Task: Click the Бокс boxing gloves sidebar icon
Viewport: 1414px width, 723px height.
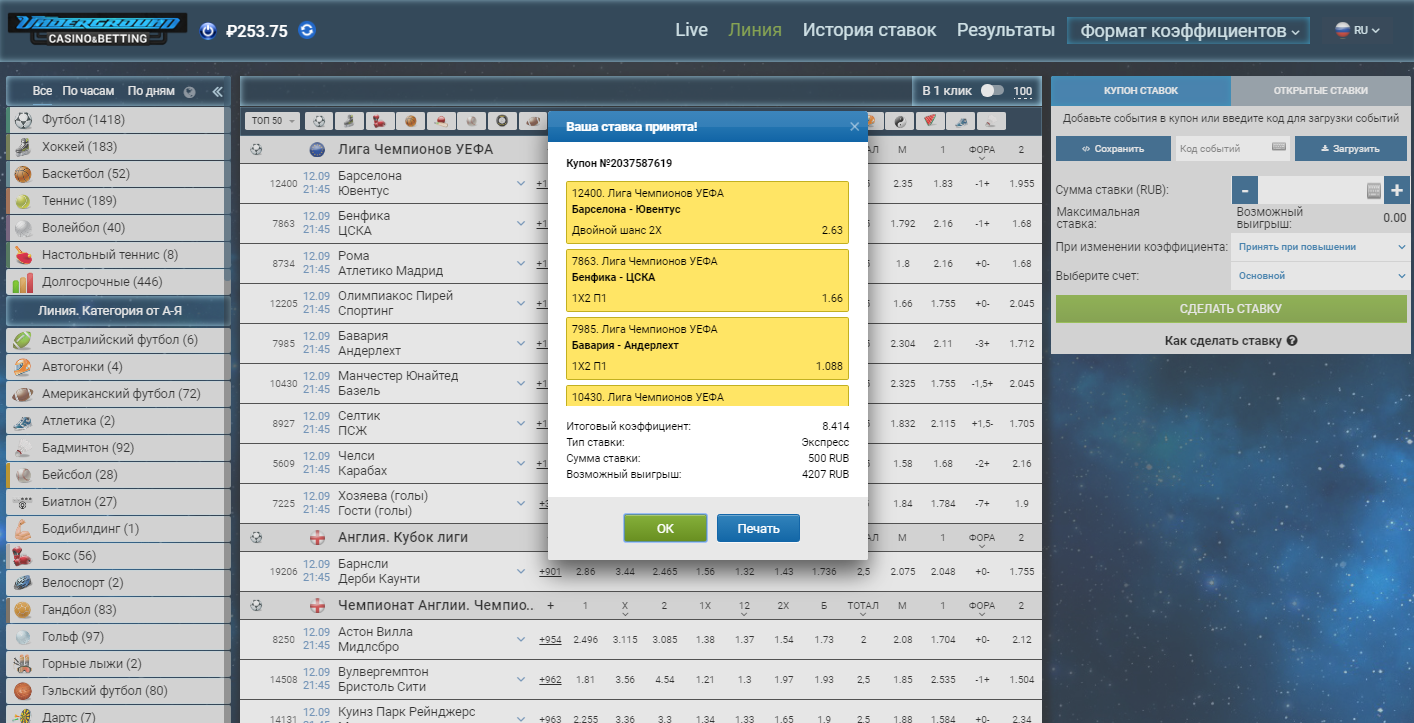Action: pos(23,556)
